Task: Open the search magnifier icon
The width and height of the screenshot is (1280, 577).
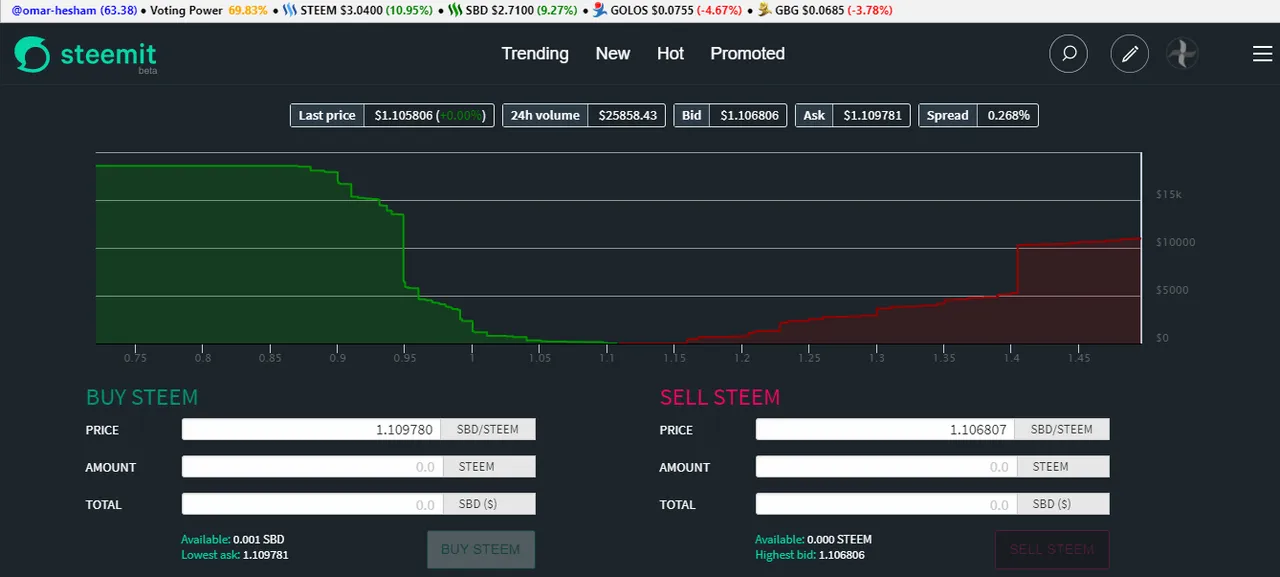Action: pyautogui.click(x=1068, y=53)
